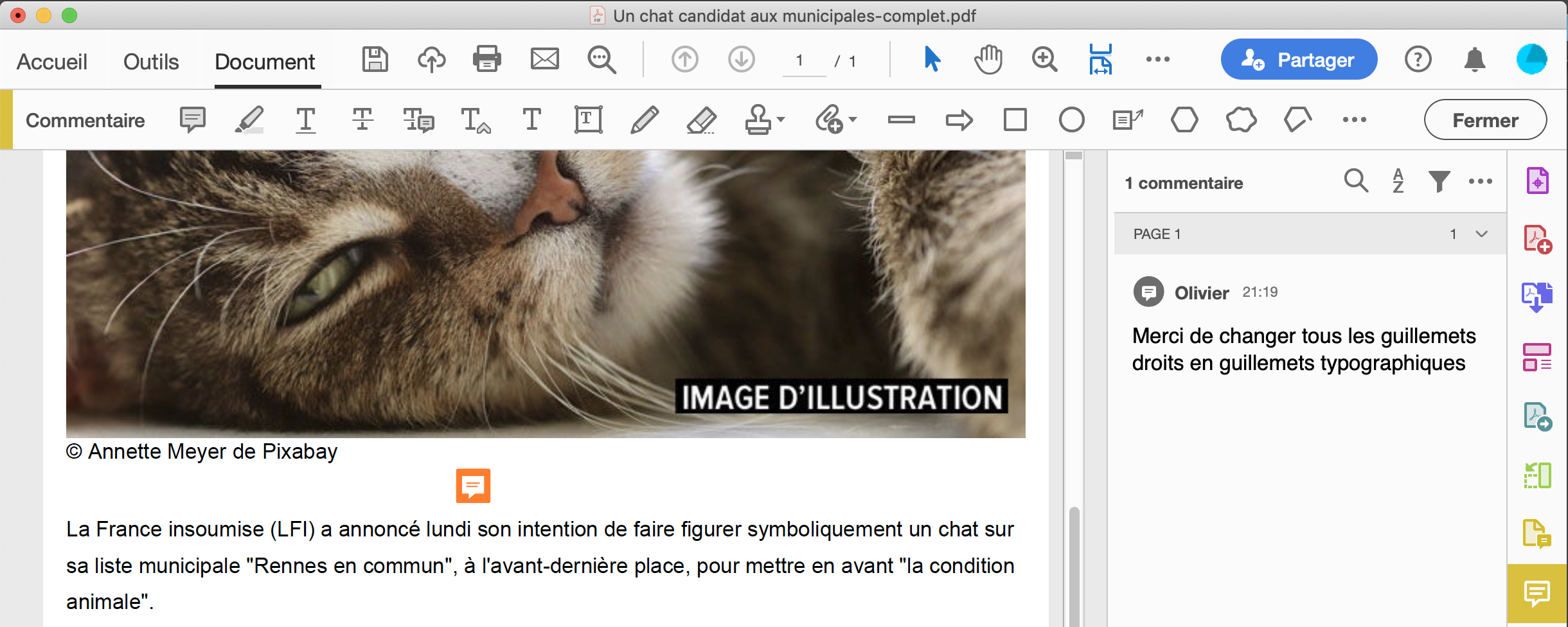Switch to the Accueil tab

pos(52,62)
